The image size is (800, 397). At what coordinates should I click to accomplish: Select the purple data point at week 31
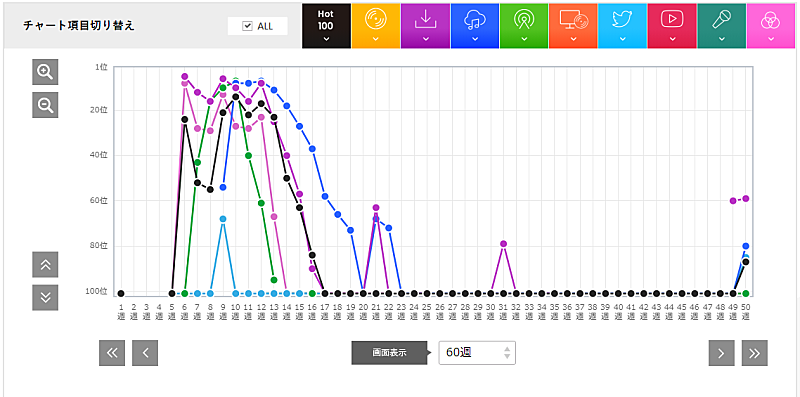tap(504, 243)
